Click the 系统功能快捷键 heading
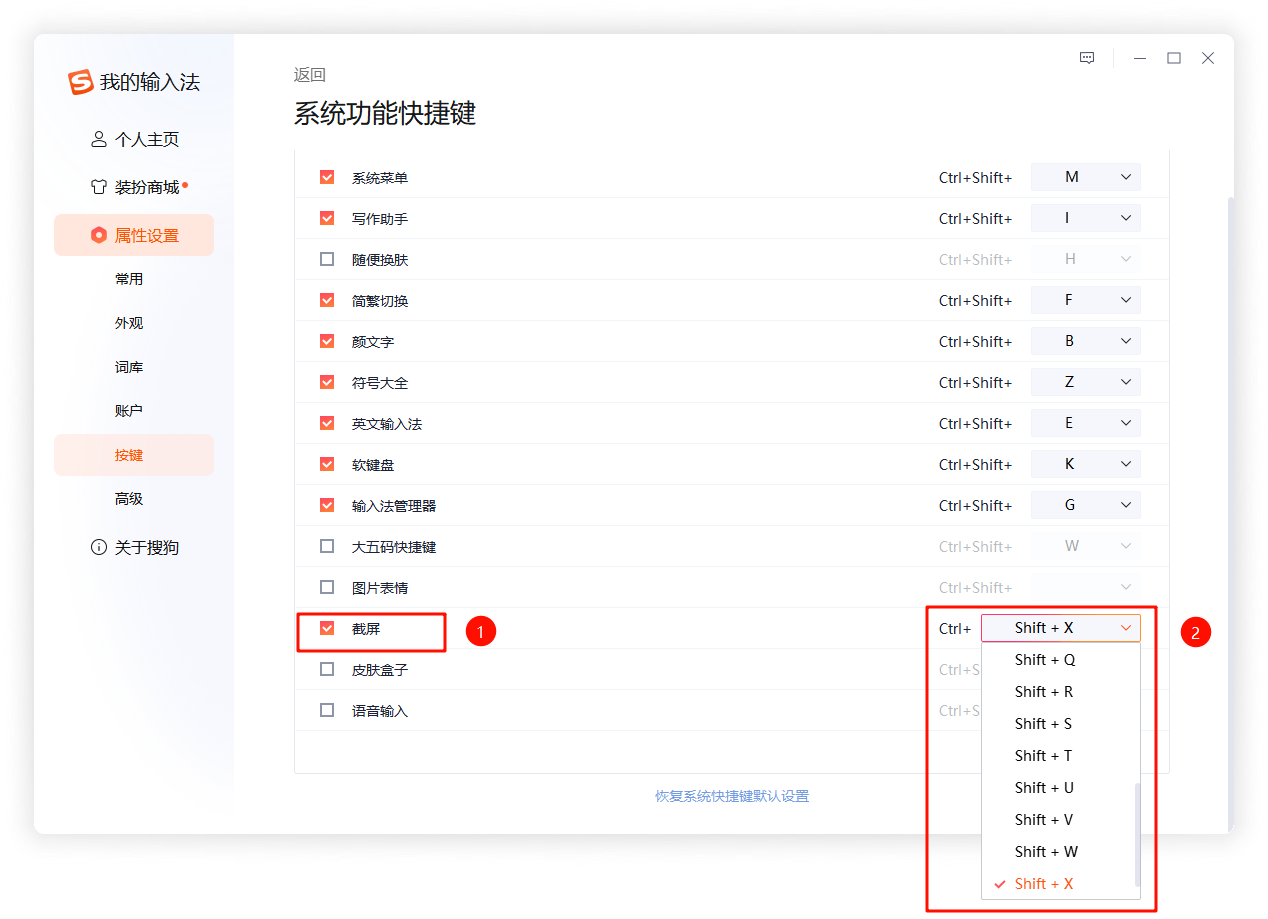 click(x=385, y=113)
